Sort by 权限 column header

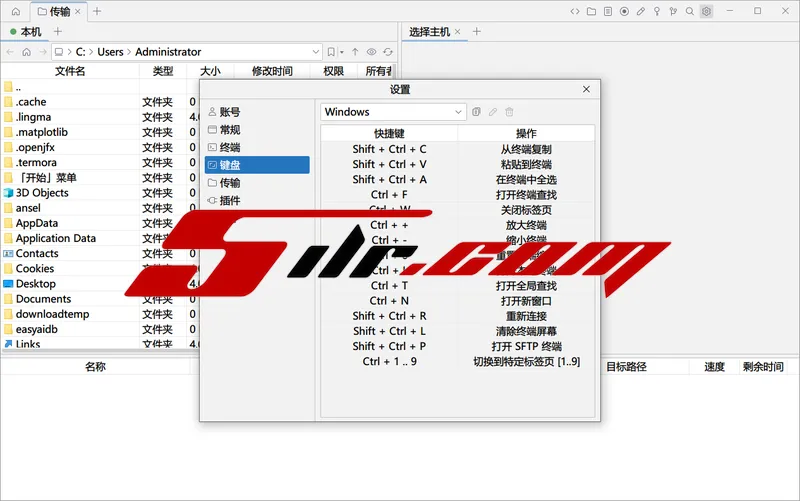click(x=333, y=71)
